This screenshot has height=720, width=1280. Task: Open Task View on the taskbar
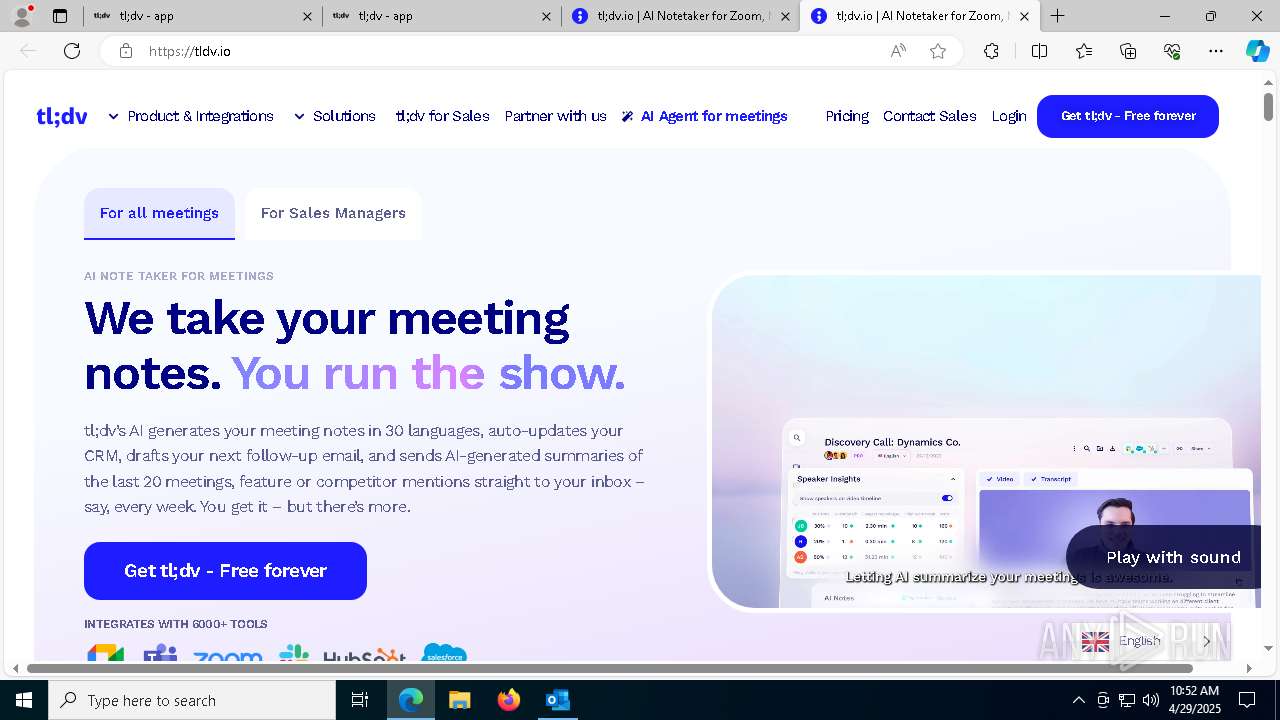coord(360,700)
